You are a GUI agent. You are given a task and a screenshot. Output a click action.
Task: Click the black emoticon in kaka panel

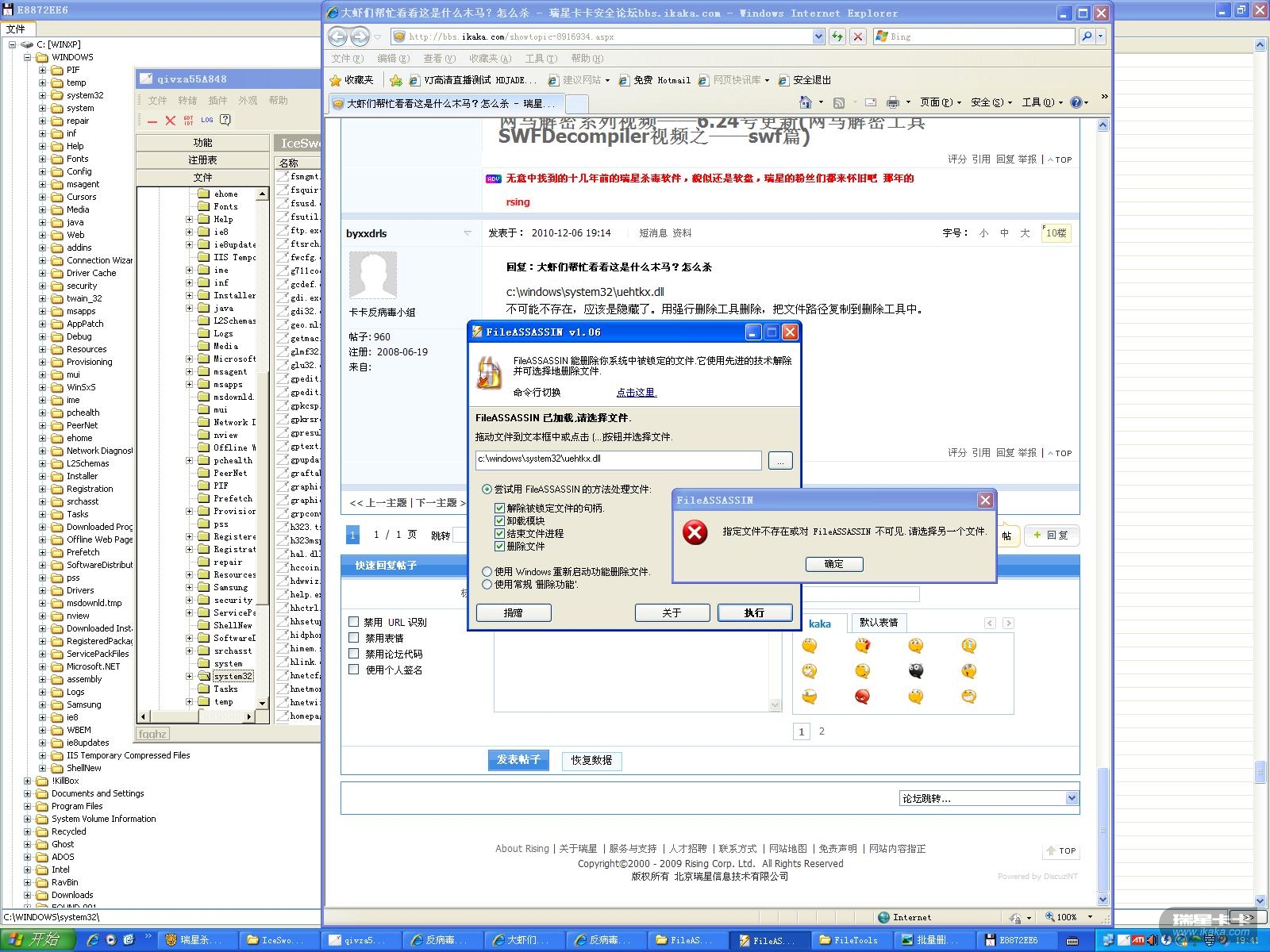click(x=916, y=671)
